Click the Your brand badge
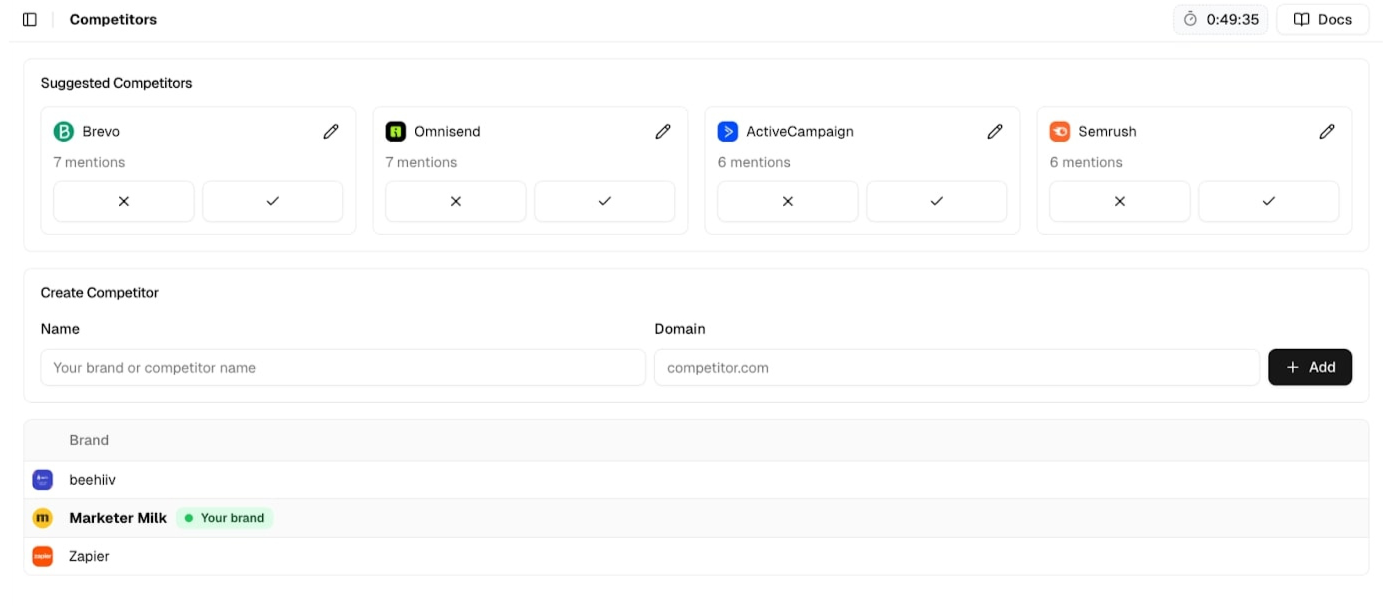Viewport: 1383px width, 606px height. (x=225, y=518)
